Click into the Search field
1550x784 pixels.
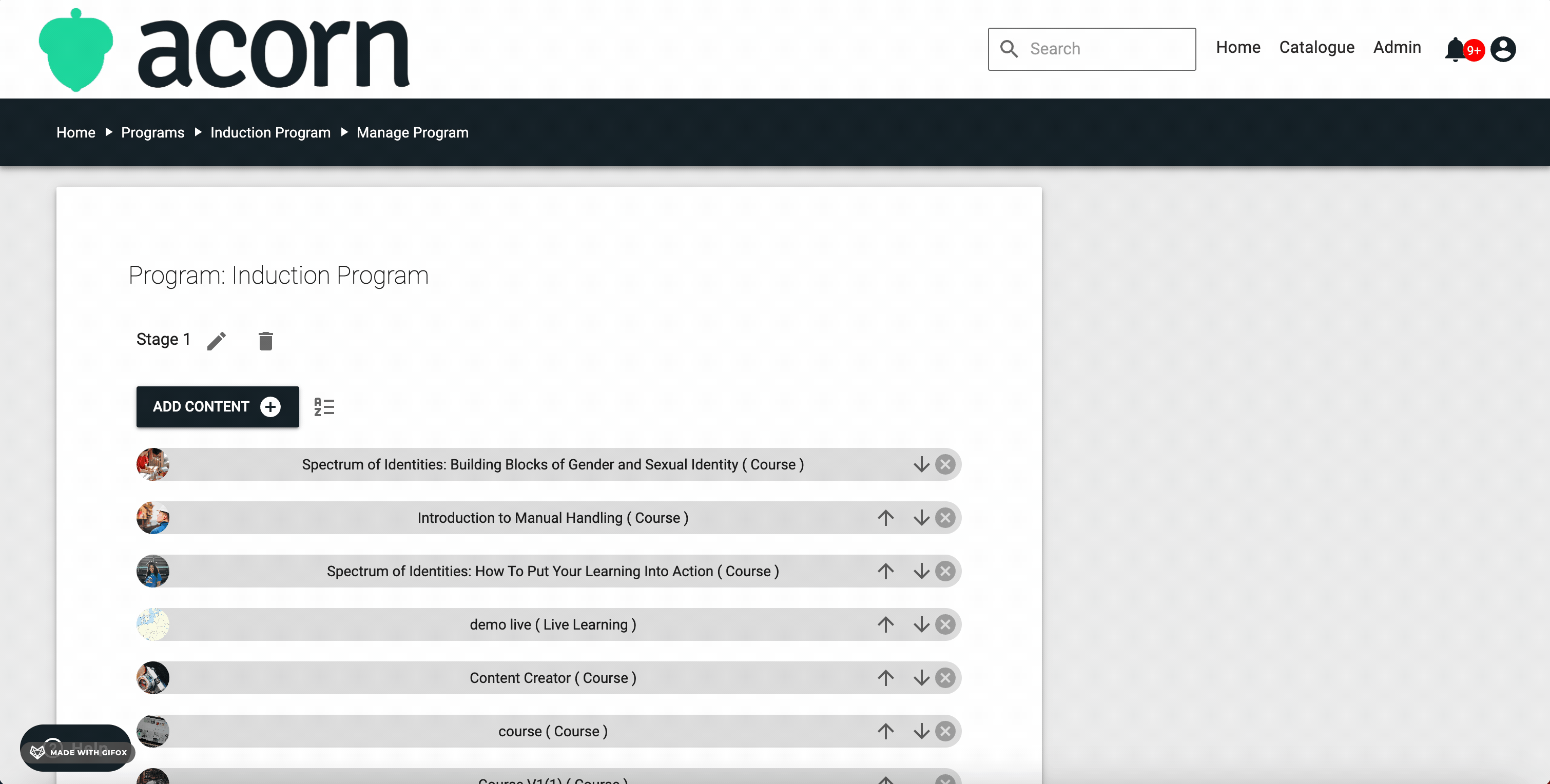1092,49
